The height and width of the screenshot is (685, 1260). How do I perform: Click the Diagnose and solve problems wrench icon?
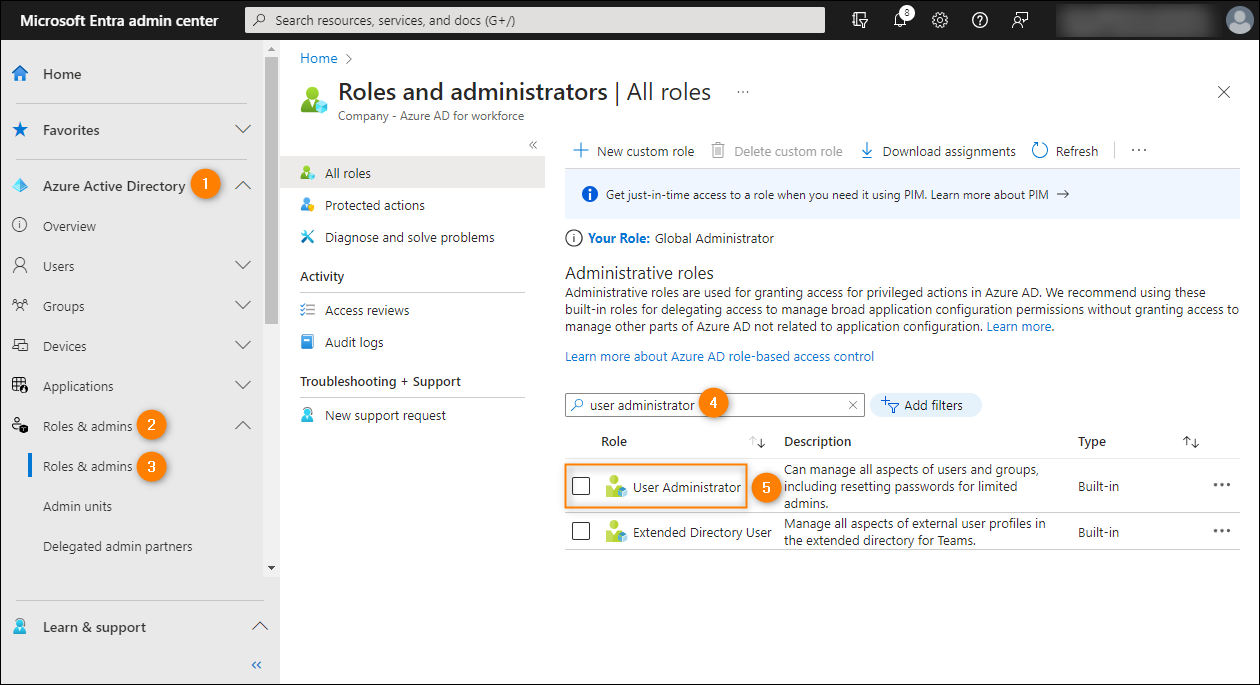tap(308, 237)
